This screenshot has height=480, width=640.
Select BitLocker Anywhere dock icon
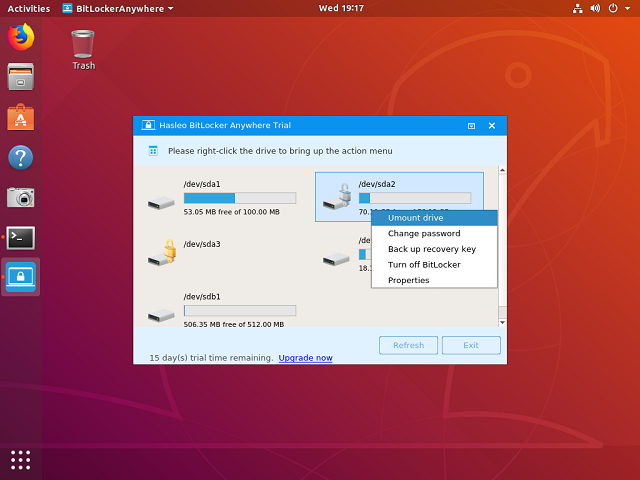click(x=20, y=277)
